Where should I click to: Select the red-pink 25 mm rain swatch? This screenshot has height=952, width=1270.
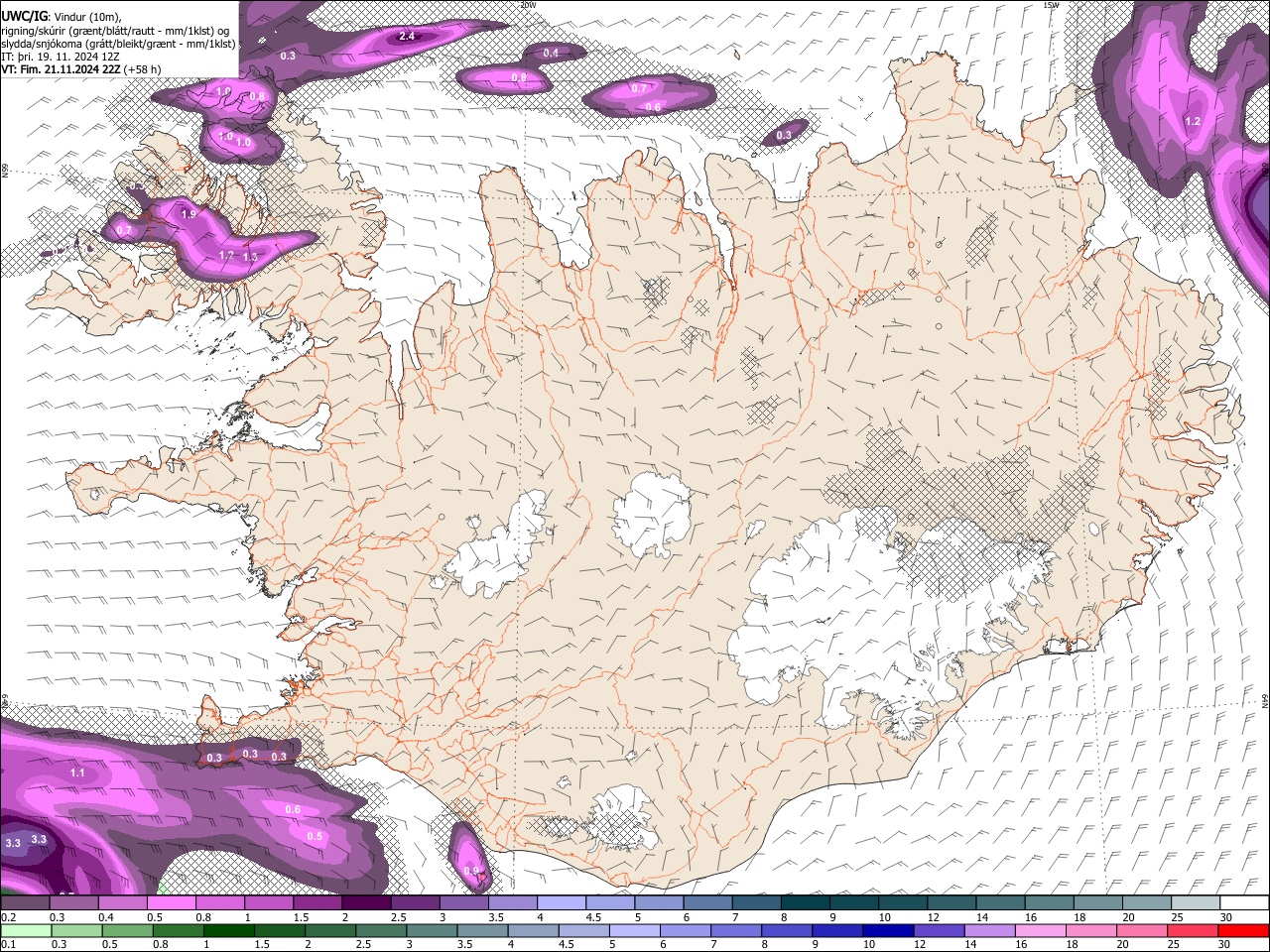click(1192, 930)
